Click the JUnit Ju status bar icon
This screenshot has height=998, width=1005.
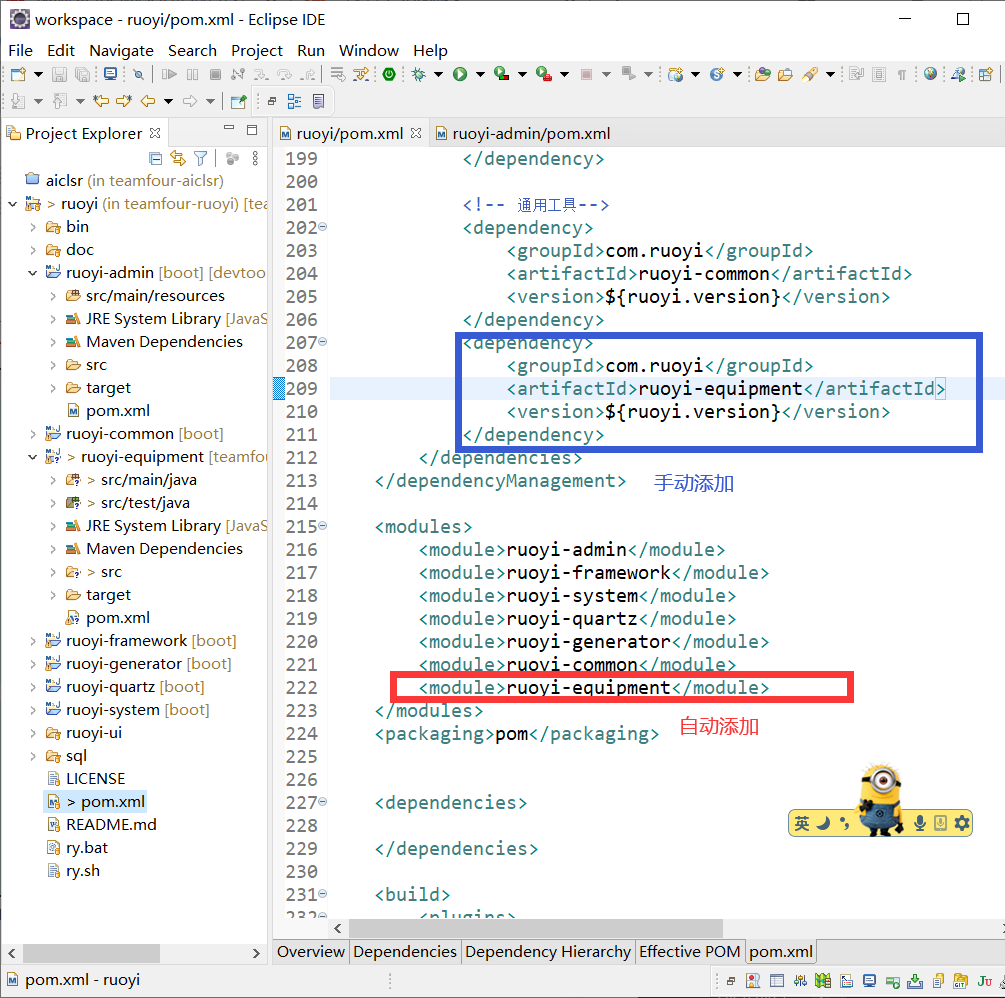(x=984, y=981)
